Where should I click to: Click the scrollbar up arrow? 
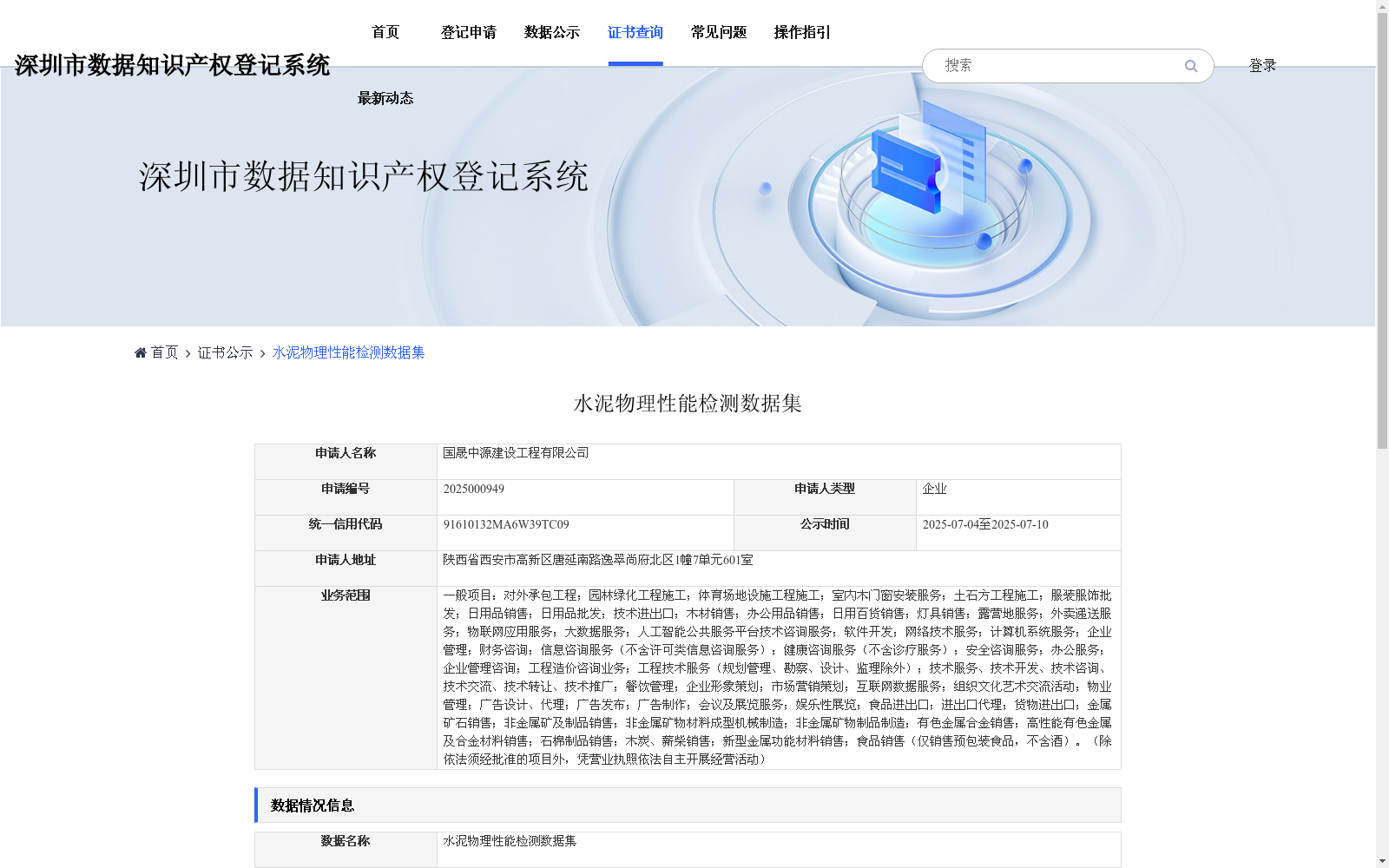point(1382,7)
